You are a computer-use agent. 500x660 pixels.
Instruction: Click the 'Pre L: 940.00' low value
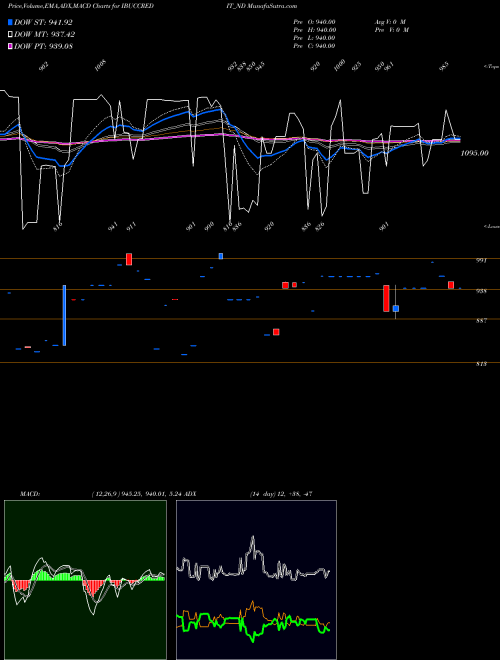(x=314, y=38)
